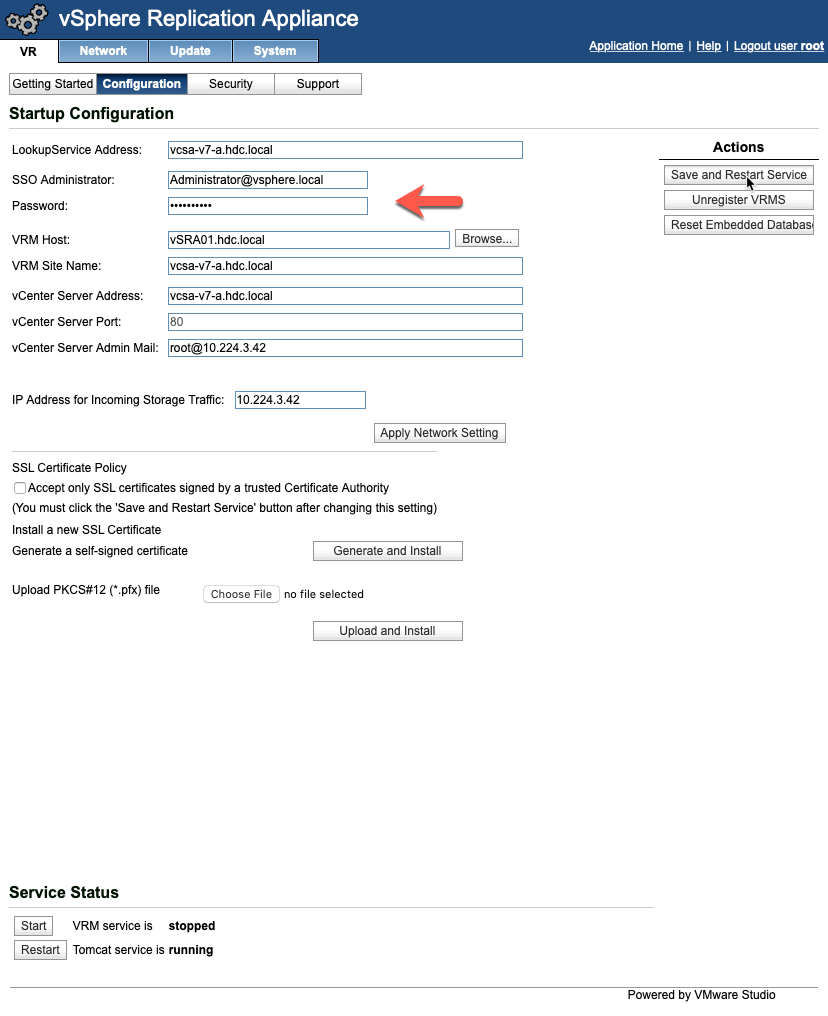Image resolution: width=828 pixels, height=1016 pixels.
Task: Click the 'Tomcat service is' label
Action: click(119, 950)
